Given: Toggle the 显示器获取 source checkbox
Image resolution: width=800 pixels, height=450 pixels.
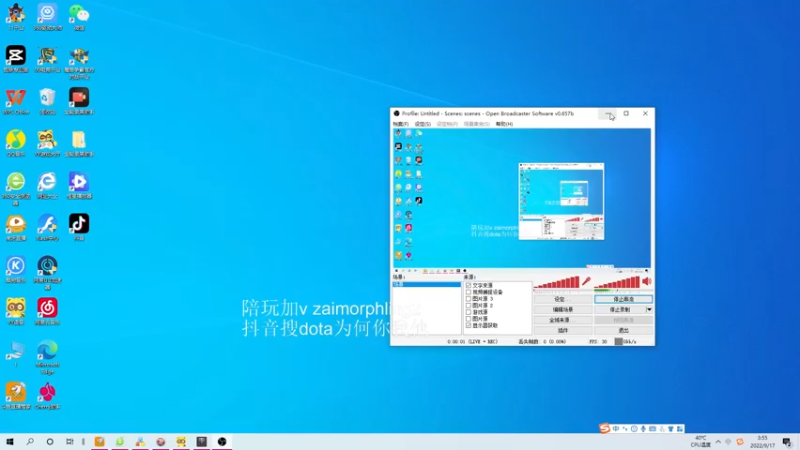Looking at the screenshot, I should pos(468,325).
